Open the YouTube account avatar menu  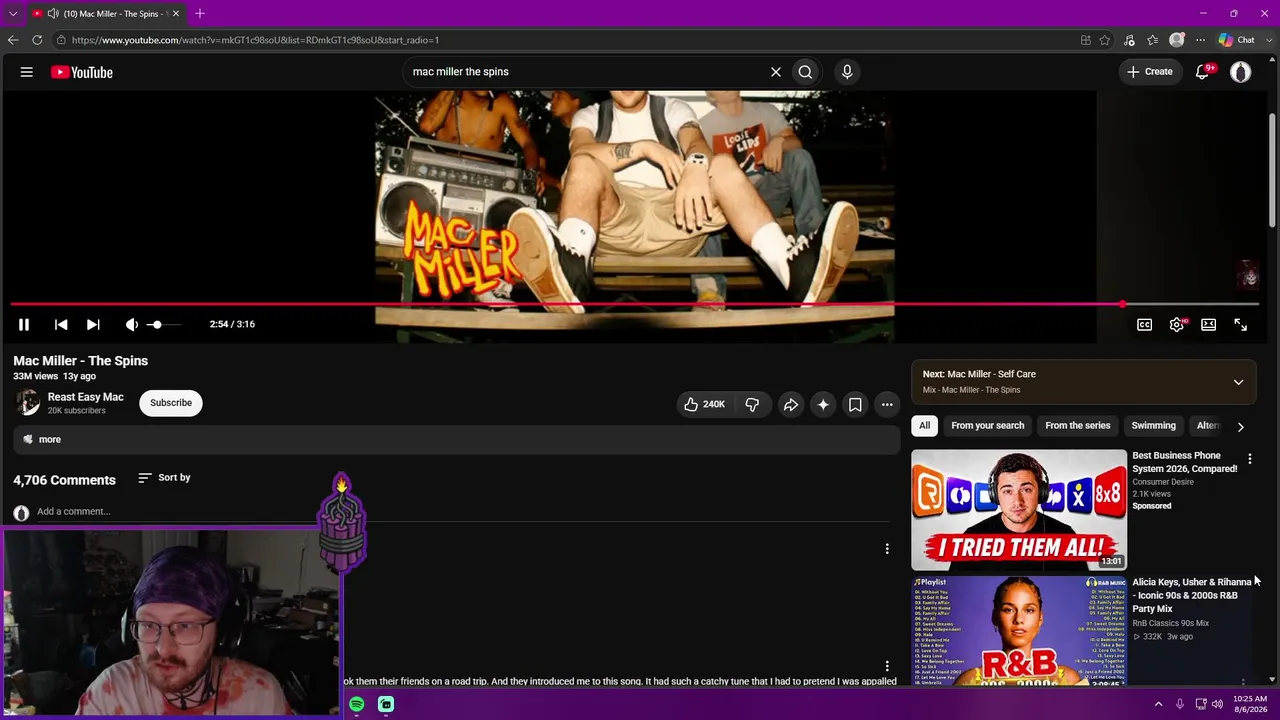tap(1241, 72)
